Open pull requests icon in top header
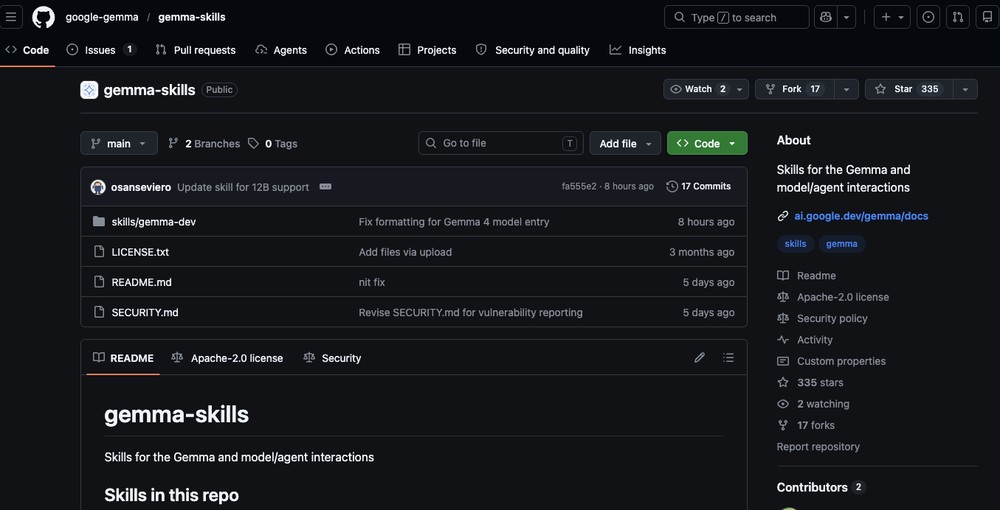The height and width of the screenshot is (510, 1000). coord(958,17)
